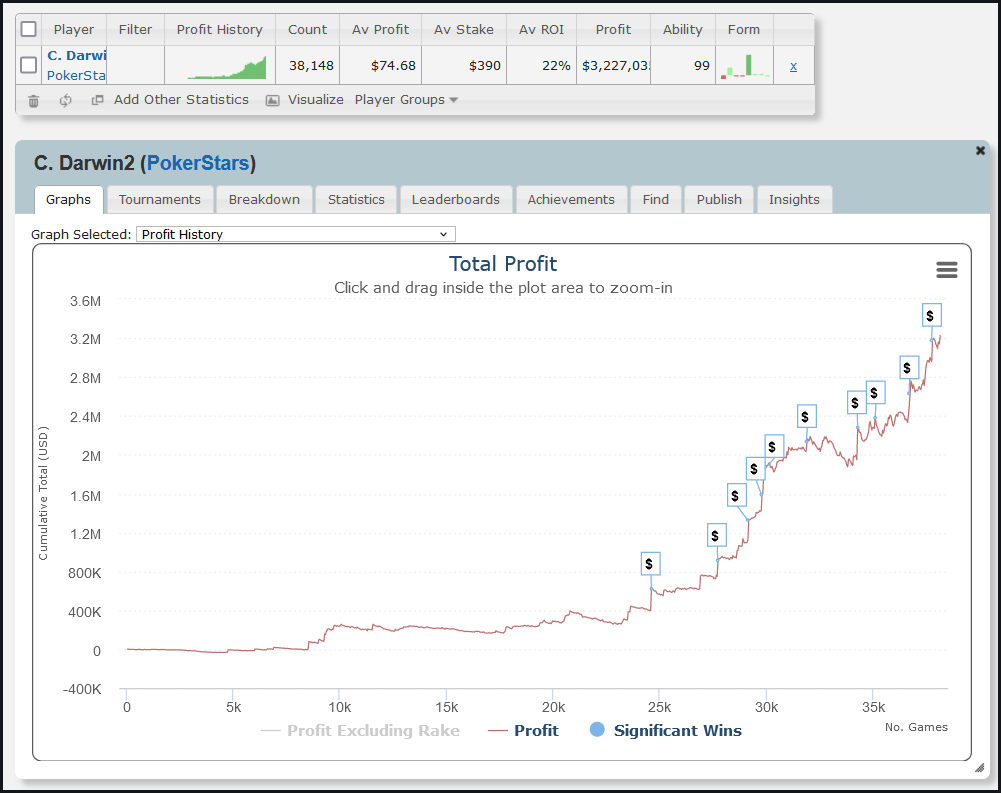Open the Graph Selected dropdown
The height and width of the screenshot is (793, 1001).
pyautogui.click(x=295, y=234)
